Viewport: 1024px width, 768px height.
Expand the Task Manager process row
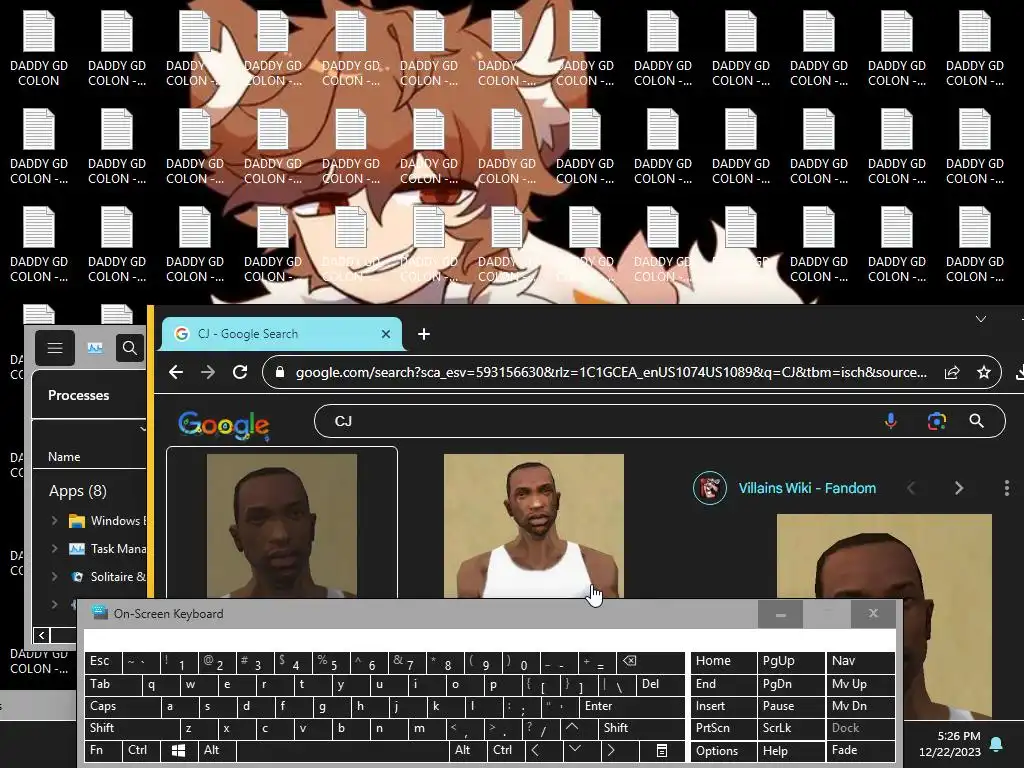point(55,549)
